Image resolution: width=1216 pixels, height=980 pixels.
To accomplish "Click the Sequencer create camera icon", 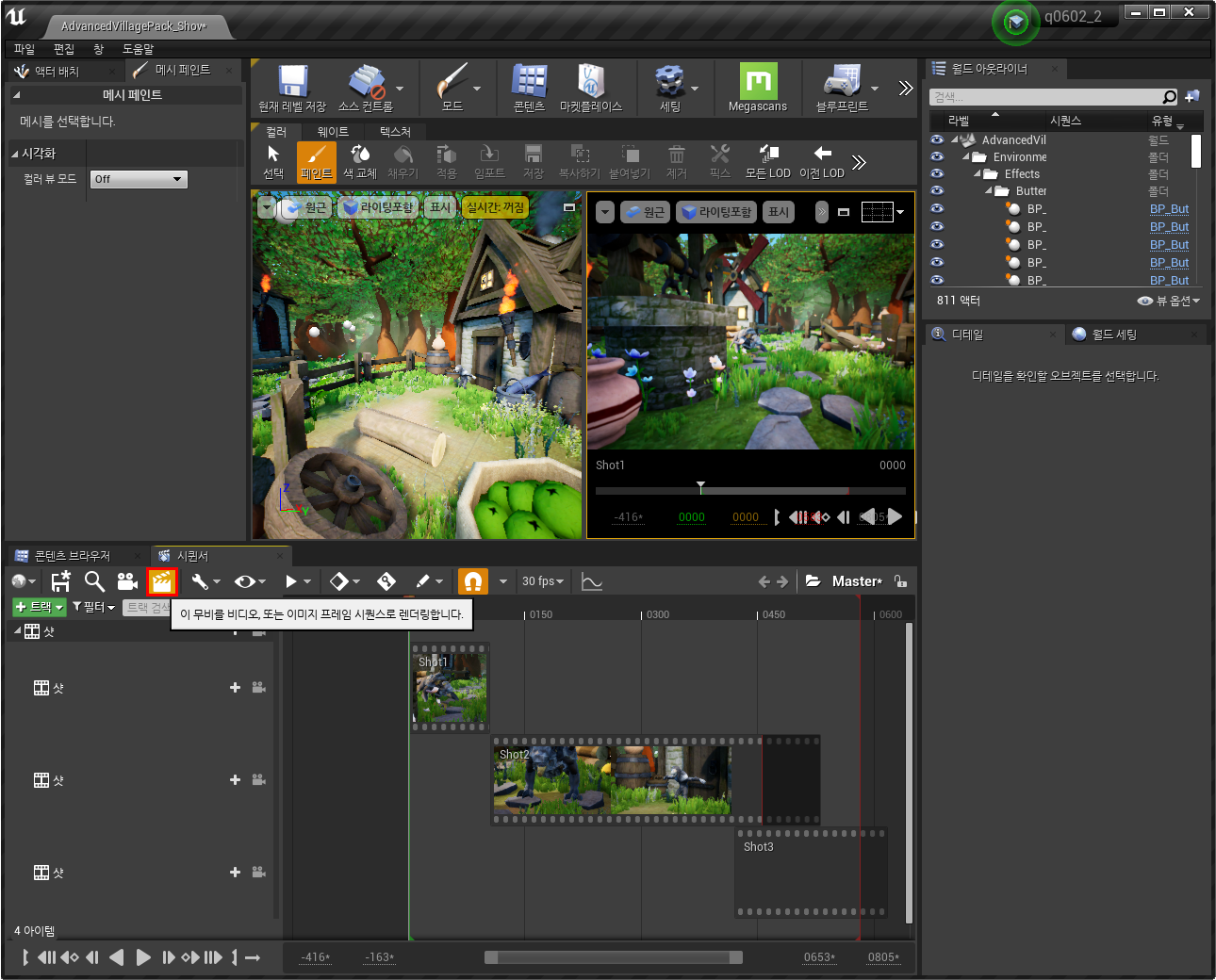I will pos(127,581).
